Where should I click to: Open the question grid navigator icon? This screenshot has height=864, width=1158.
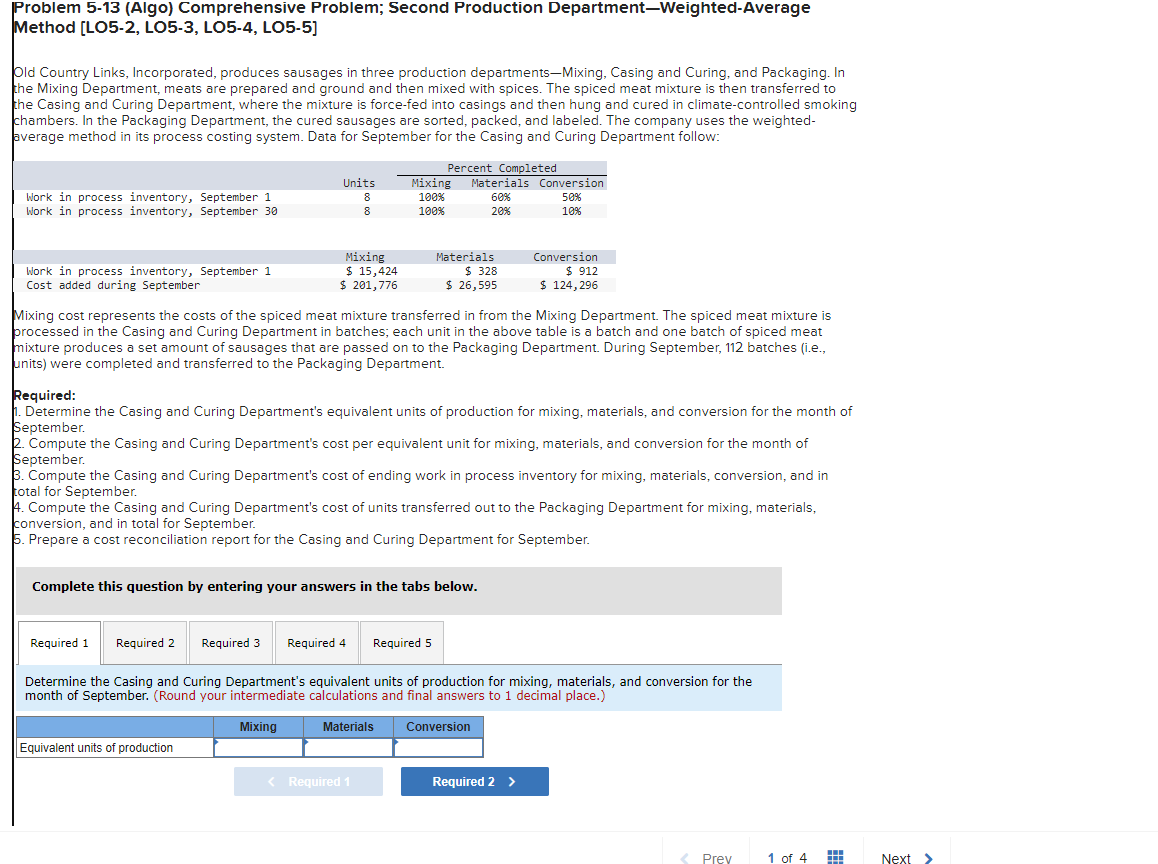[x=835, y=857]
